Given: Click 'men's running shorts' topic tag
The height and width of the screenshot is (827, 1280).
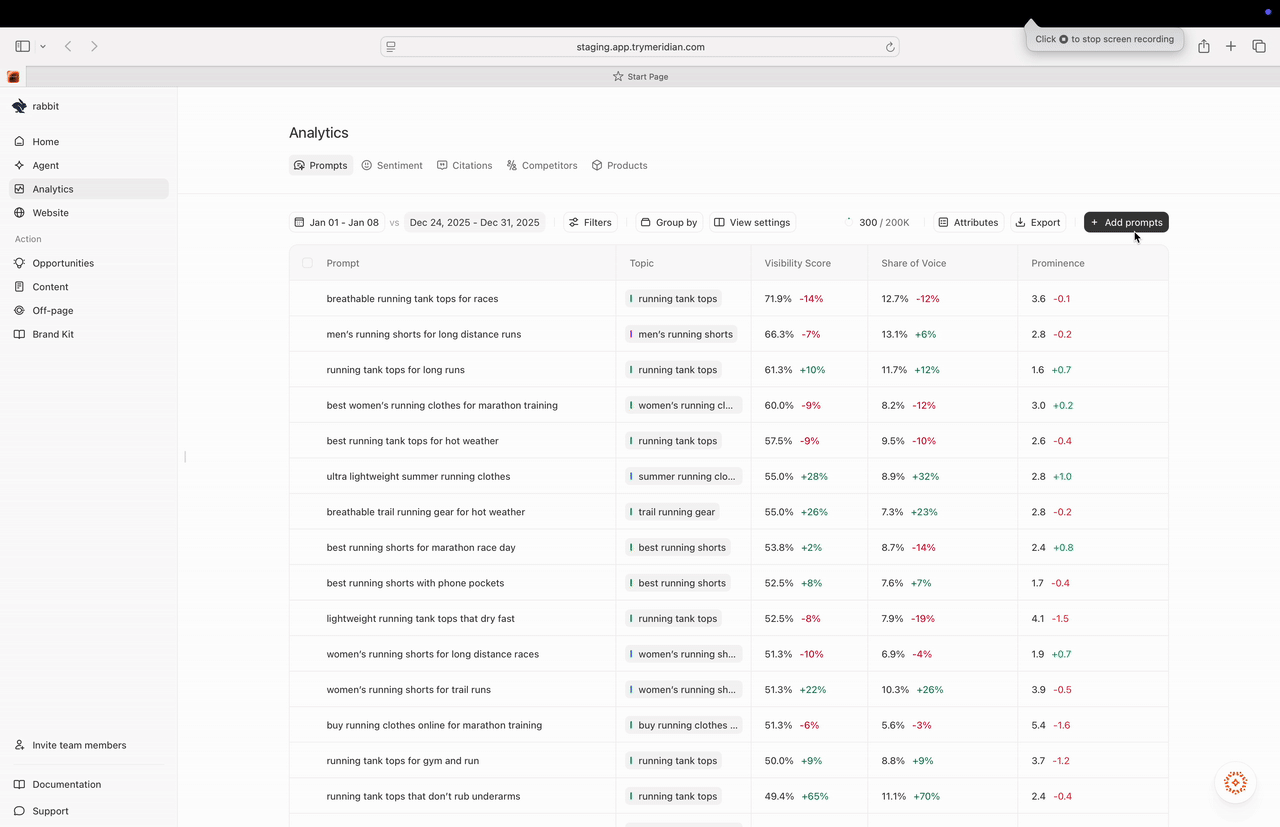Looking at the screenshot, I should pos(681,334).
